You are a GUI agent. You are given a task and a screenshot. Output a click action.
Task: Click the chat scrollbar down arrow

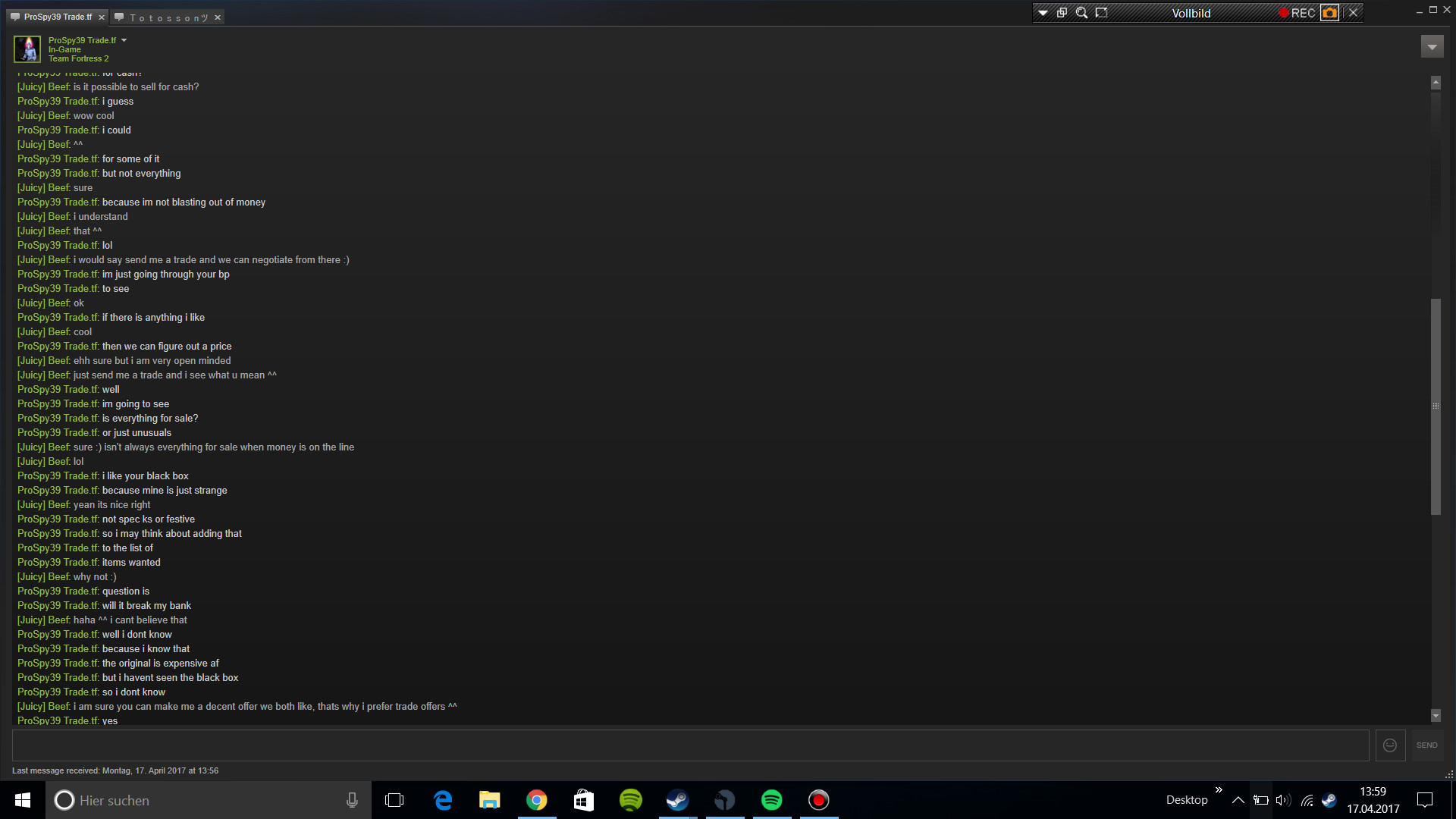click(1436, 715)
